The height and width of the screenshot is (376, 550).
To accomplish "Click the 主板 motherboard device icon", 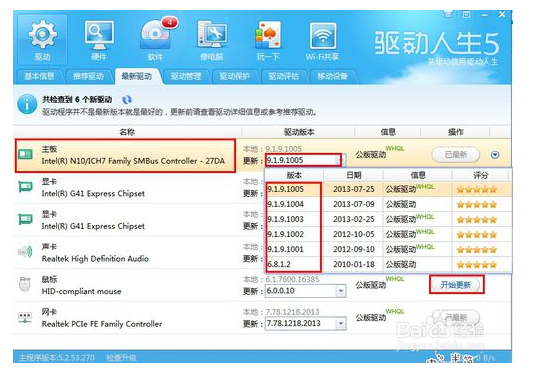I will [x=25, y=154].
